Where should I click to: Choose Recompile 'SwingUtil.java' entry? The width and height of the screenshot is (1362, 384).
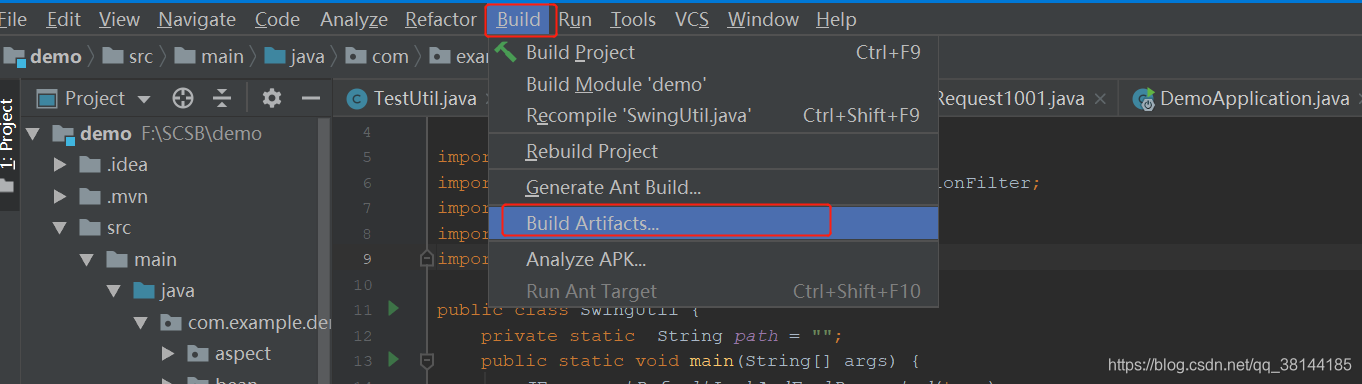click(x=713, y=116)
